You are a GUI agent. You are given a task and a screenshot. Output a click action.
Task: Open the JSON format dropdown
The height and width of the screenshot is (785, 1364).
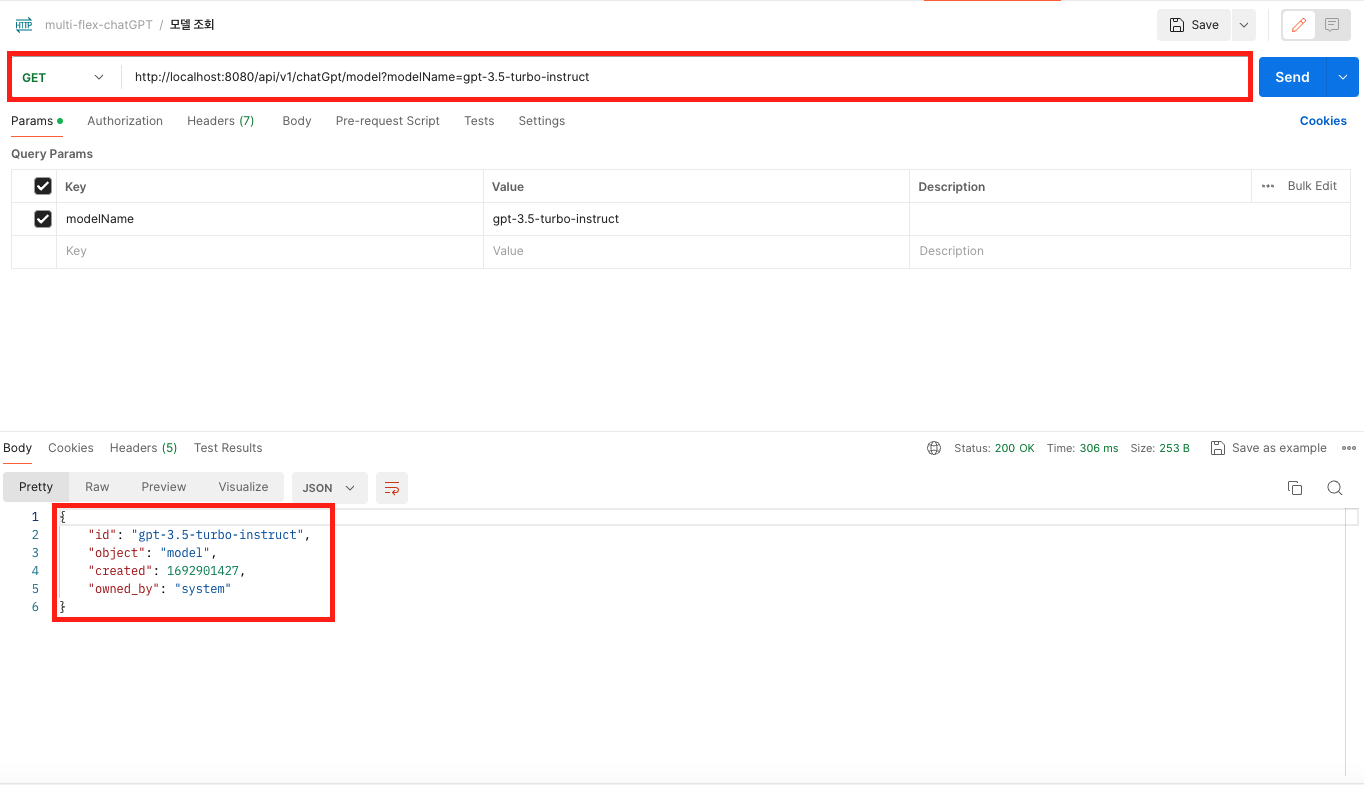[330, 488]
